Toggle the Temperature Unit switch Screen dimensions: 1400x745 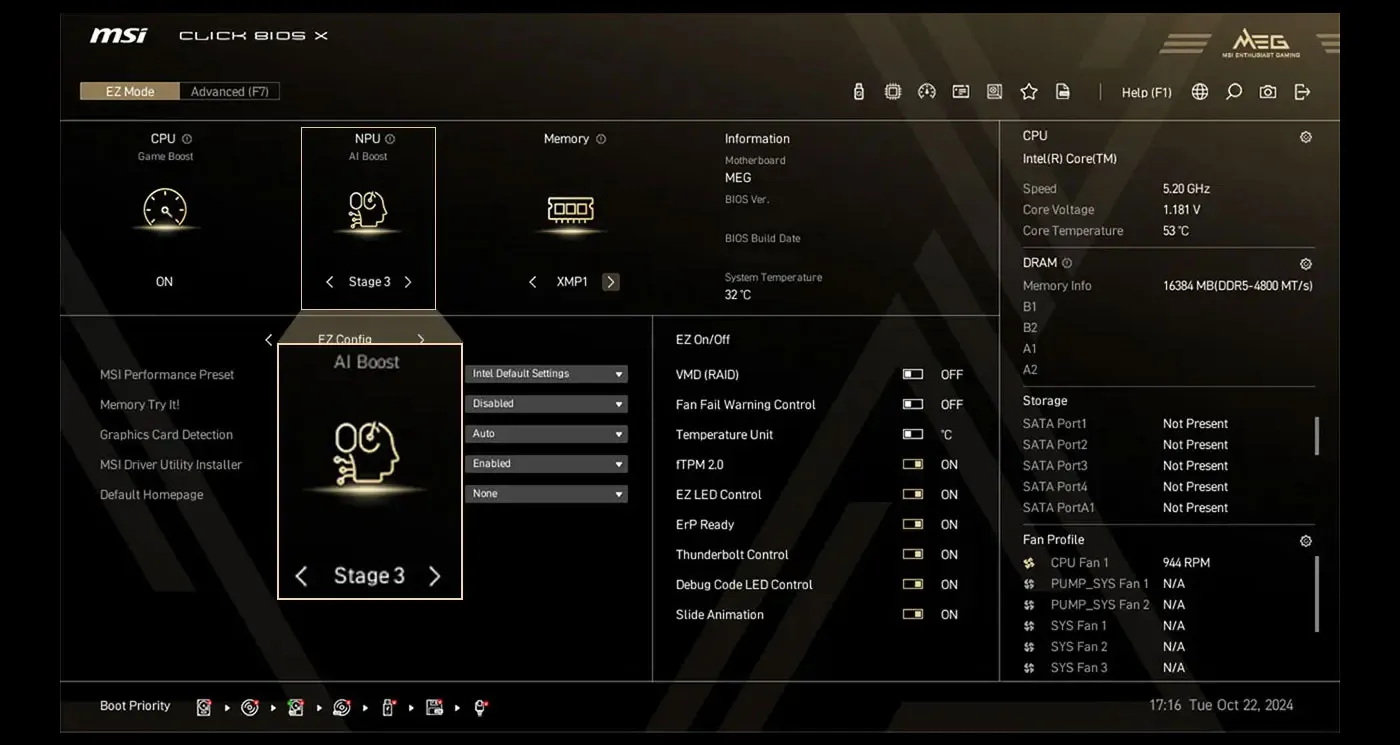(x=913, y=435)
